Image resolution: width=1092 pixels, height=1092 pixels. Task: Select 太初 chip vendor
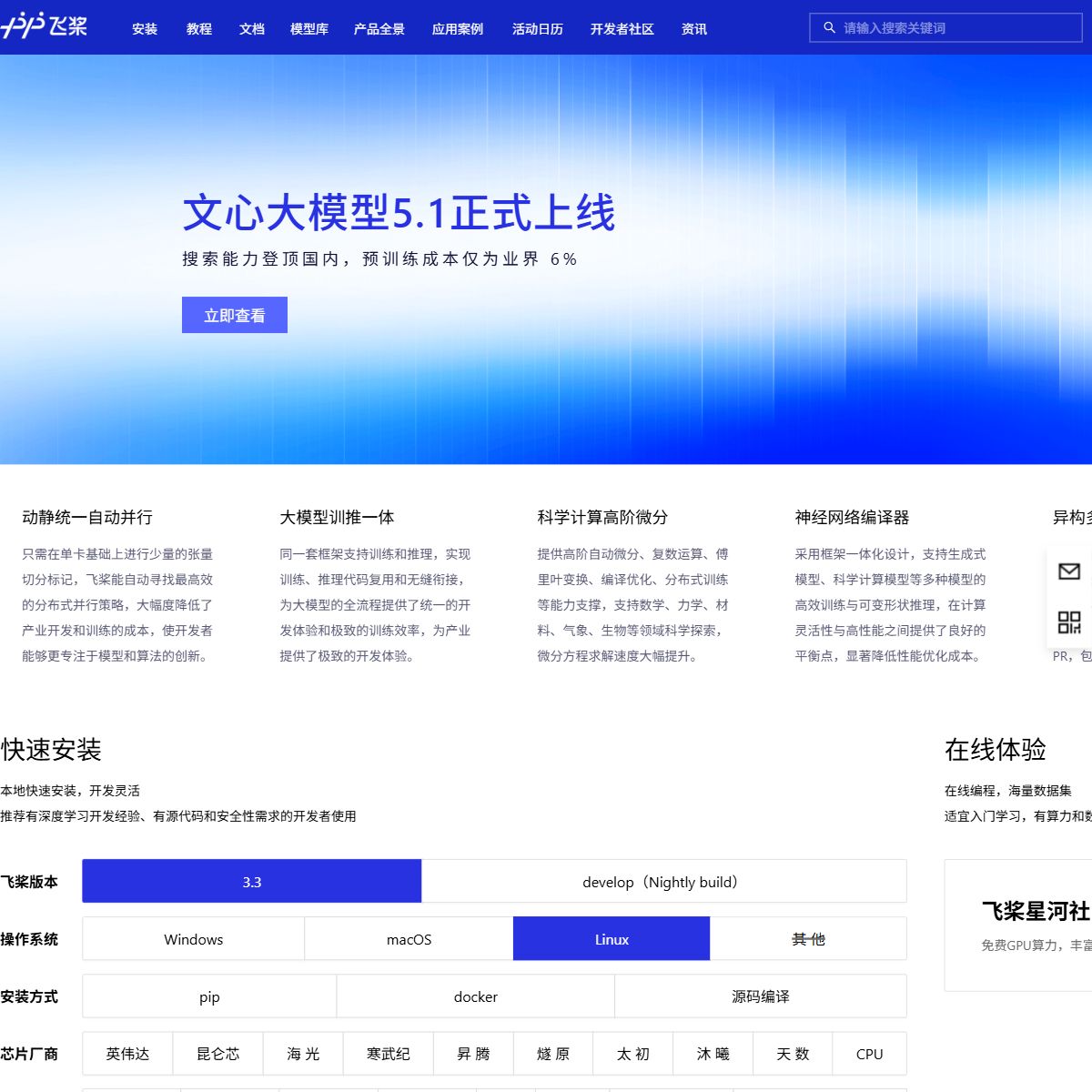click(x=633, y=1054)
